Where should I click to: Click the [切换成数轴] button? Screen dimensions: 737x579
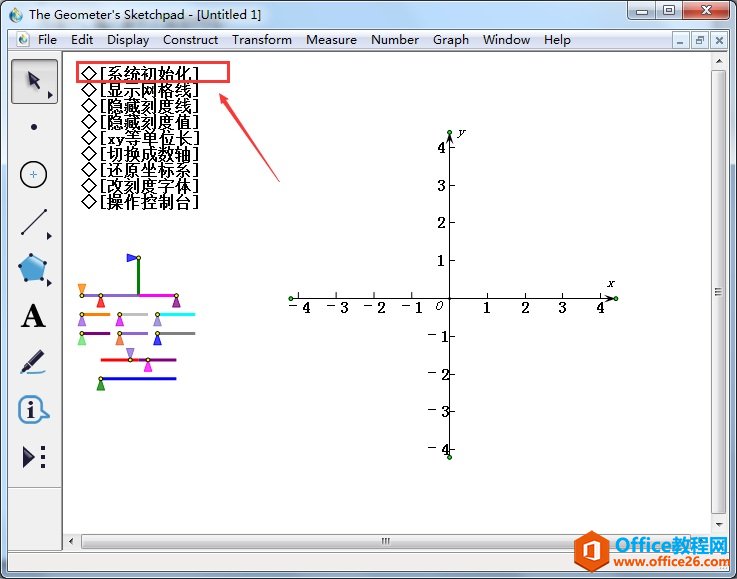(140, 154)
